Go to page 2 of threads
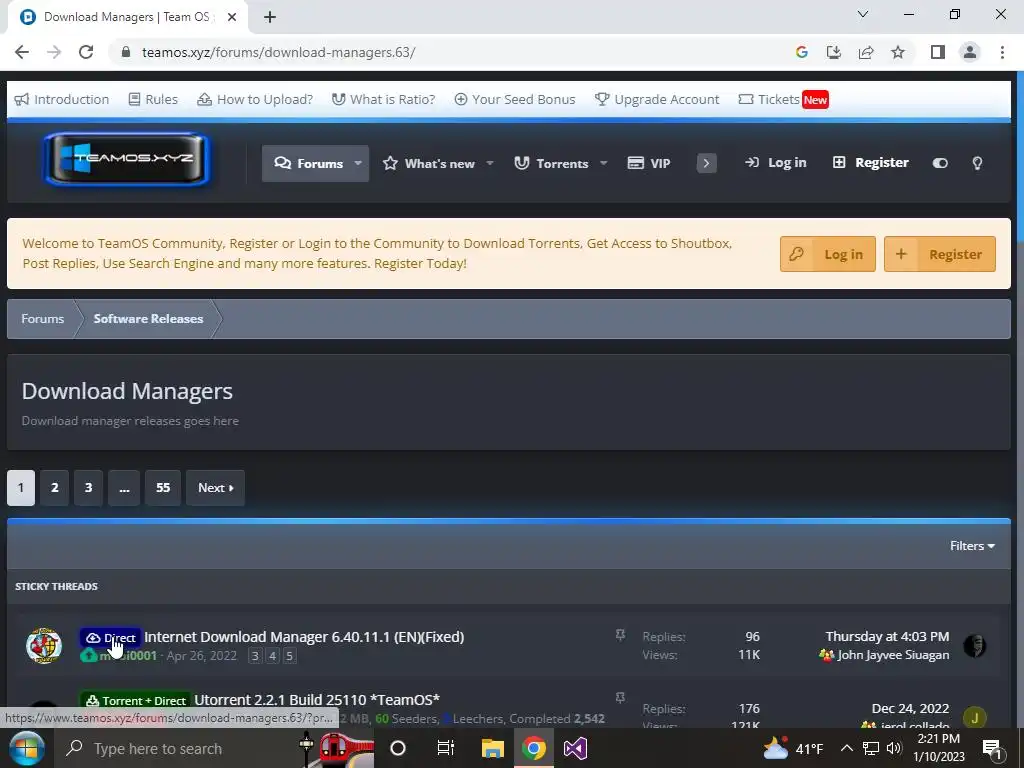Image resolution: width=1024 pixels, height=768 pixels. (55, 488)
